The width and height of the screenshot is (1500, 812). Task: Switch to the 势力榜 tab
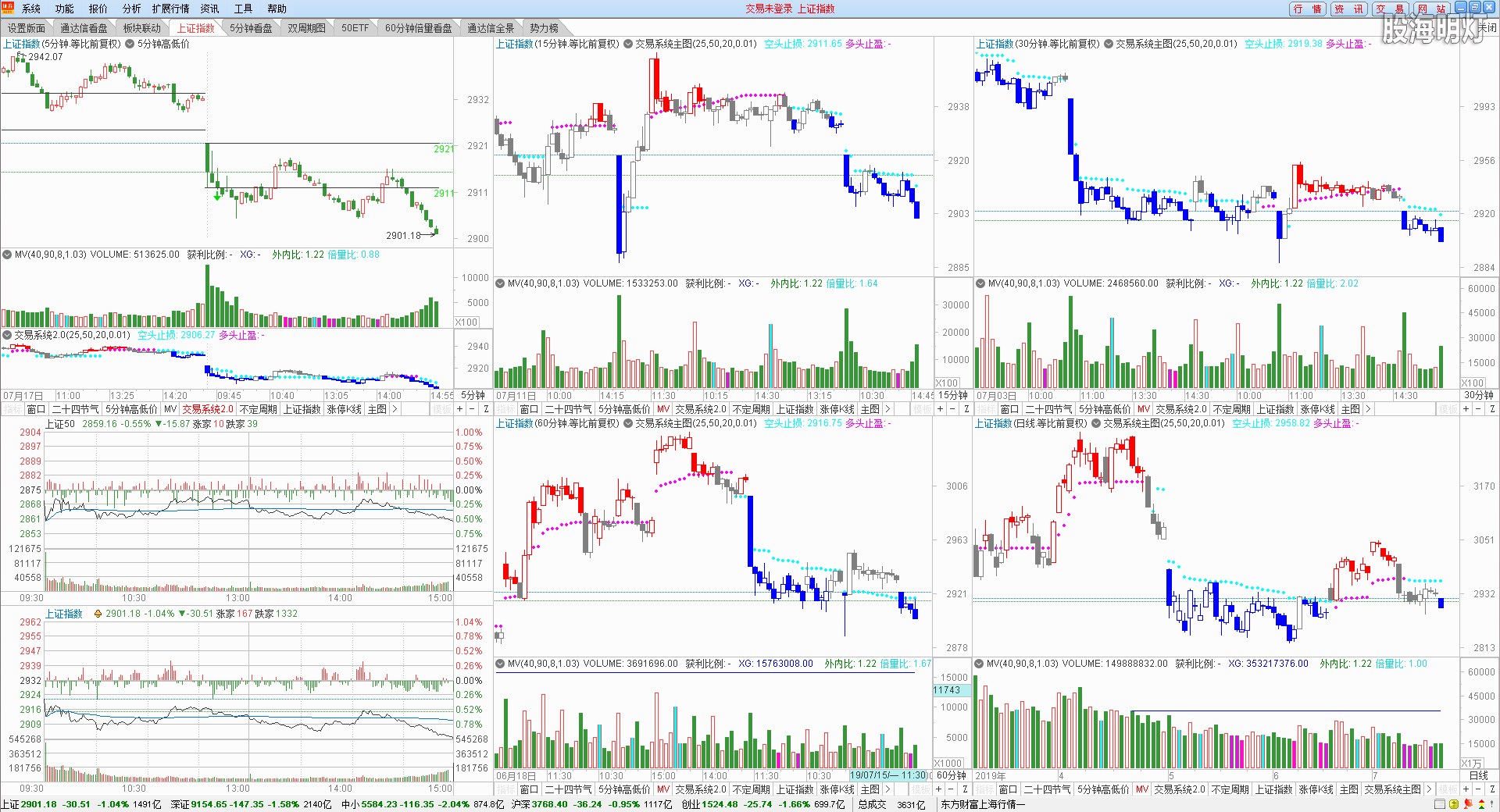coord(545,28)
